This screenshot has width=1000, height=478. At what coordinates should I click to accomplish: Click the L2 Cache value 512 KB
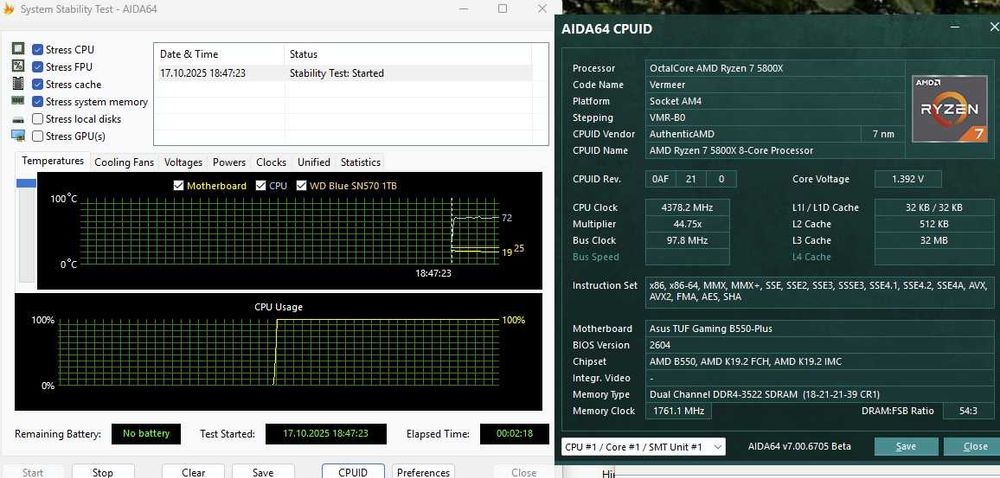point(934,224)
